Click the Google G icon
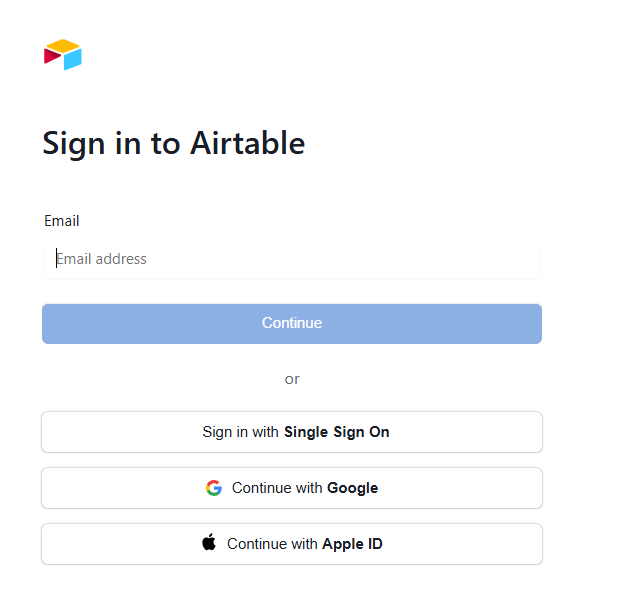The height and width of the screenshot is (593, 621). coord(214,488)
